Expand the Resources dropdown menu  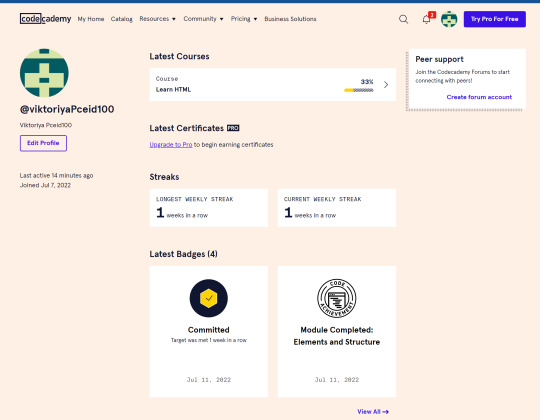157,19
